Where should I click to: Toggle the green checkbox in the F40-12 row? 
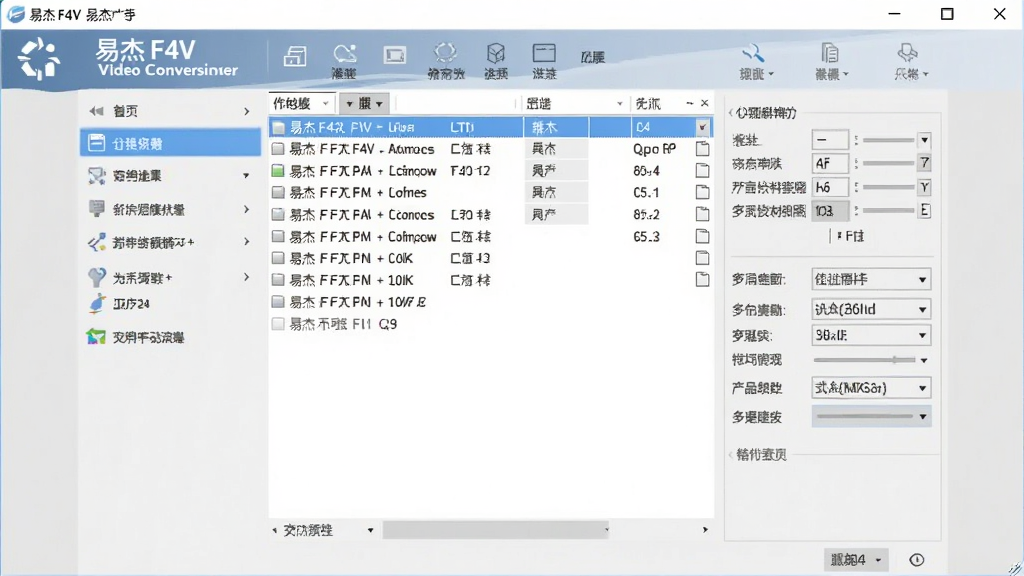pos(278,171)
